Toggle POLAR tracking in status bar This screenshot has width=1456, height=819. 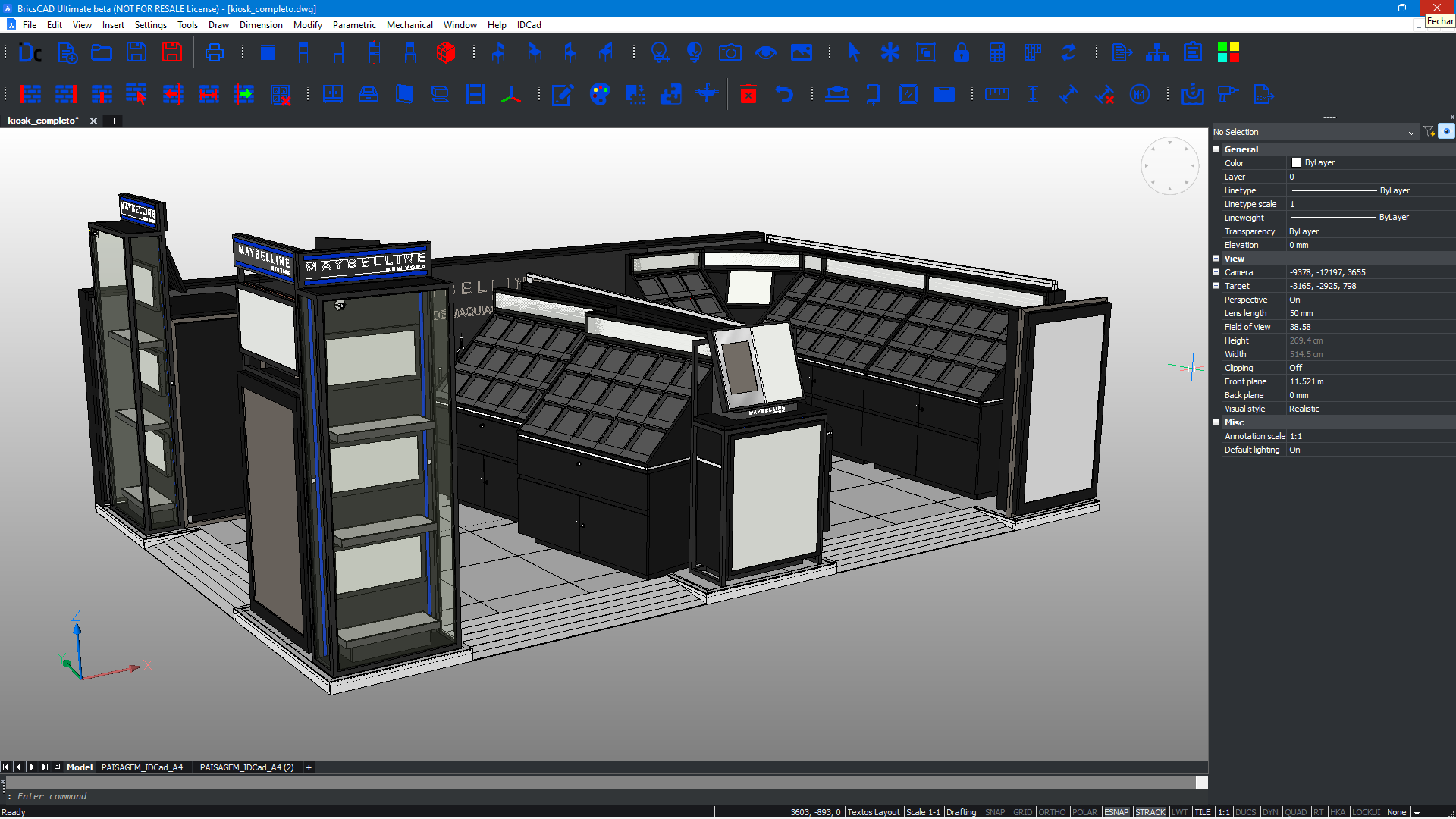point(1084,812)
